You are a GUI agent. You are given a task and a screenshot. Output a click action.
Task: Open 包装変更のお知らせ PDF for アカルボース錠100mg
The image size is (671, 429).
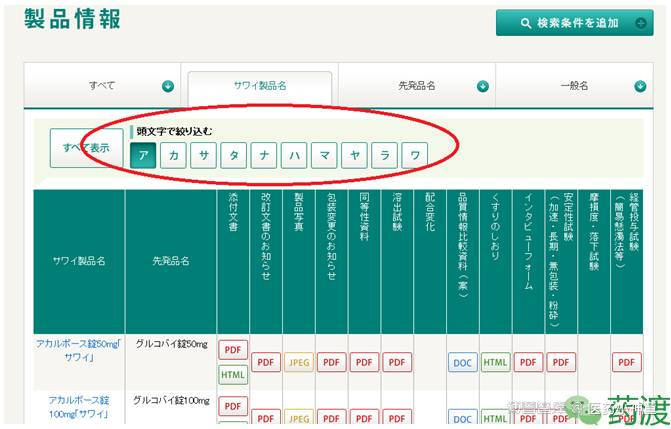[331, 417]
